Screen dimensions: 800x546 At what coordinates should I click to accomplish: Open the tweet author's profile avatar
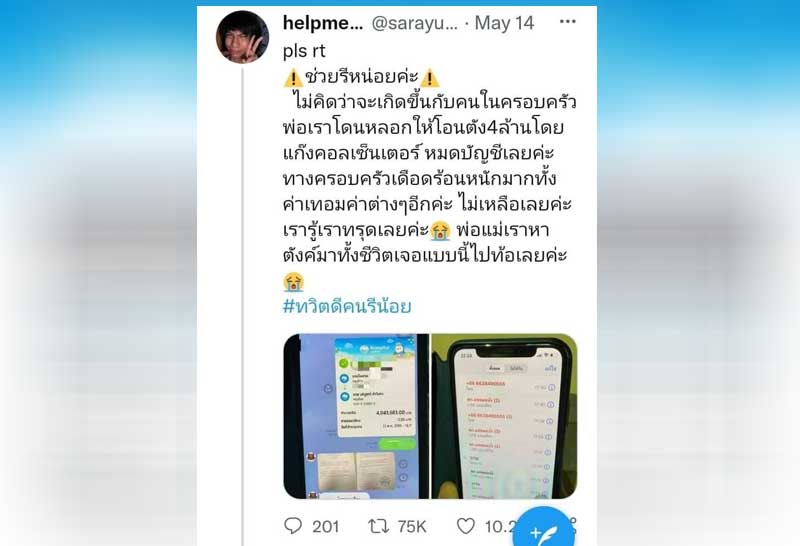[242, 37]
